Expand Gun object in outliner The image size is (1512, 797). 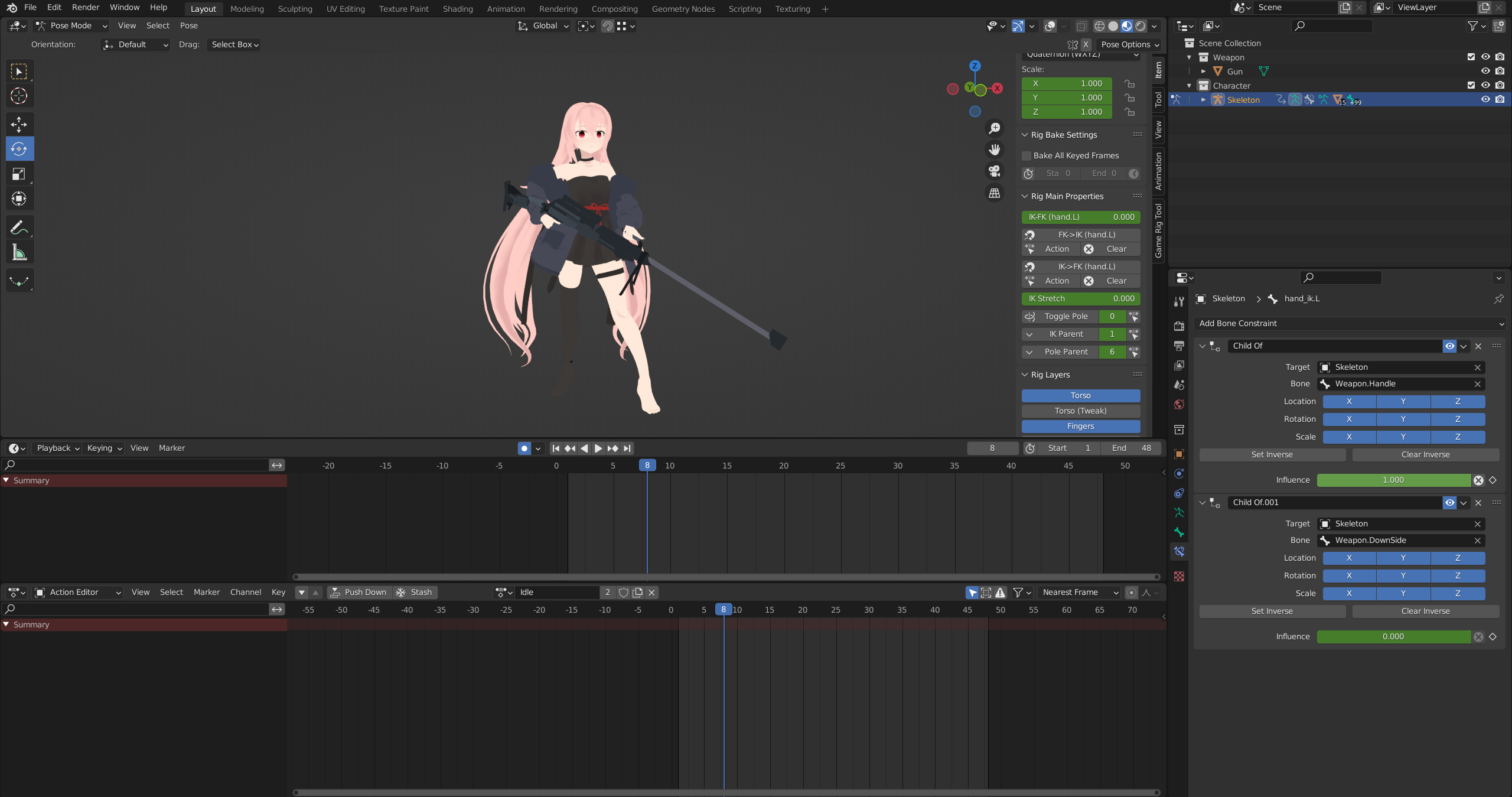tap(1203, 71)
